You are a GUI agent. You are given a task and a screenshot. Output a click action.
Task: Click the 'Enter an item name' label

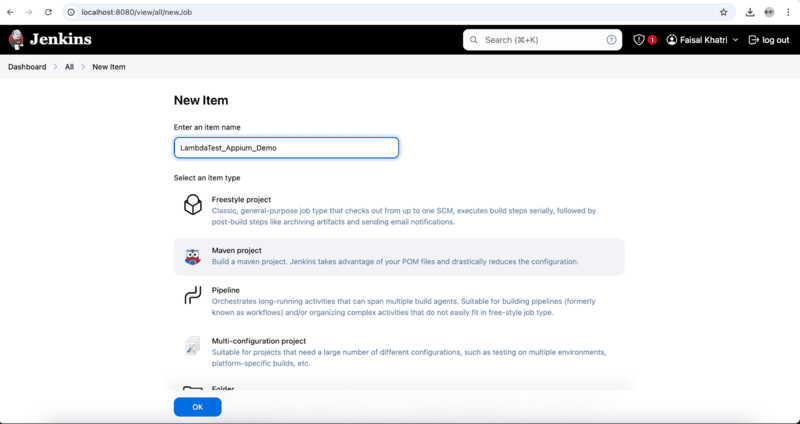point(207,127)
